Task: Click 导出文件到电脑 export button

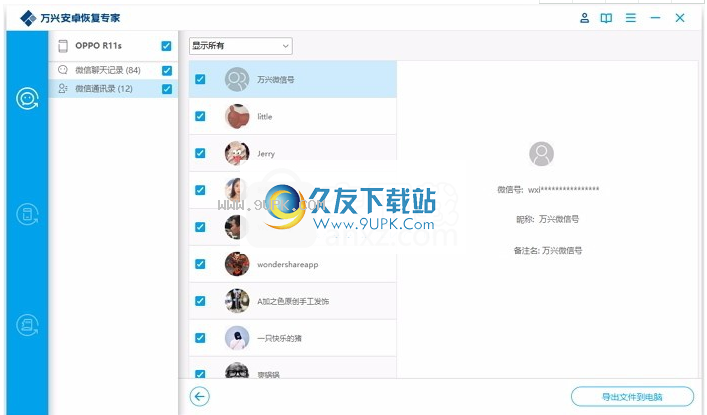Action: pyautogui.click(x=632, y=397)
